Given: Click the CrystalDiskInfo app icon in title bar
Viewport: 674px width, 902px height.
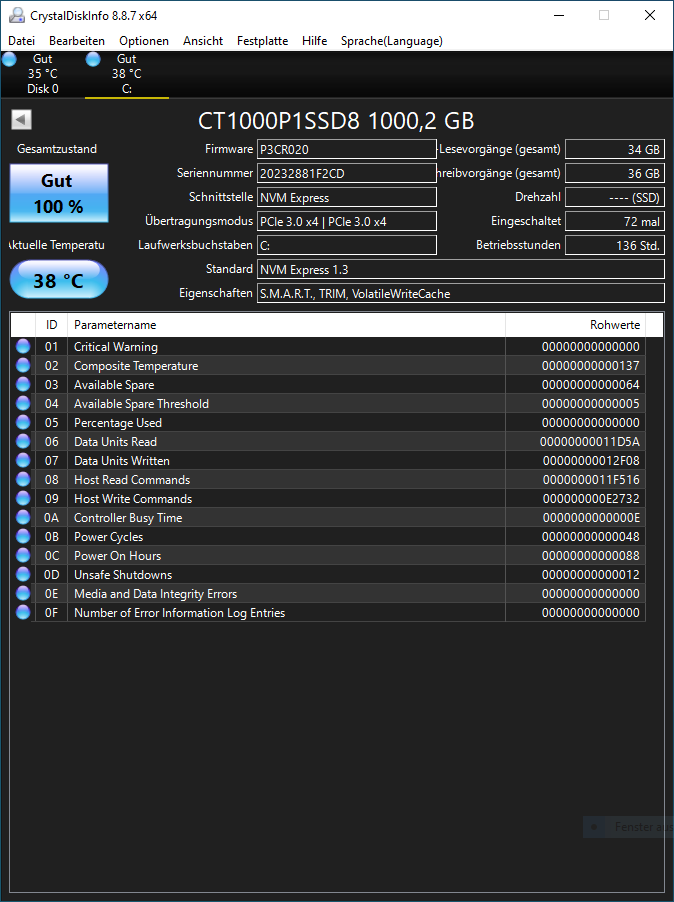Looking at the screenshot, I should click(x=17, y=16).
